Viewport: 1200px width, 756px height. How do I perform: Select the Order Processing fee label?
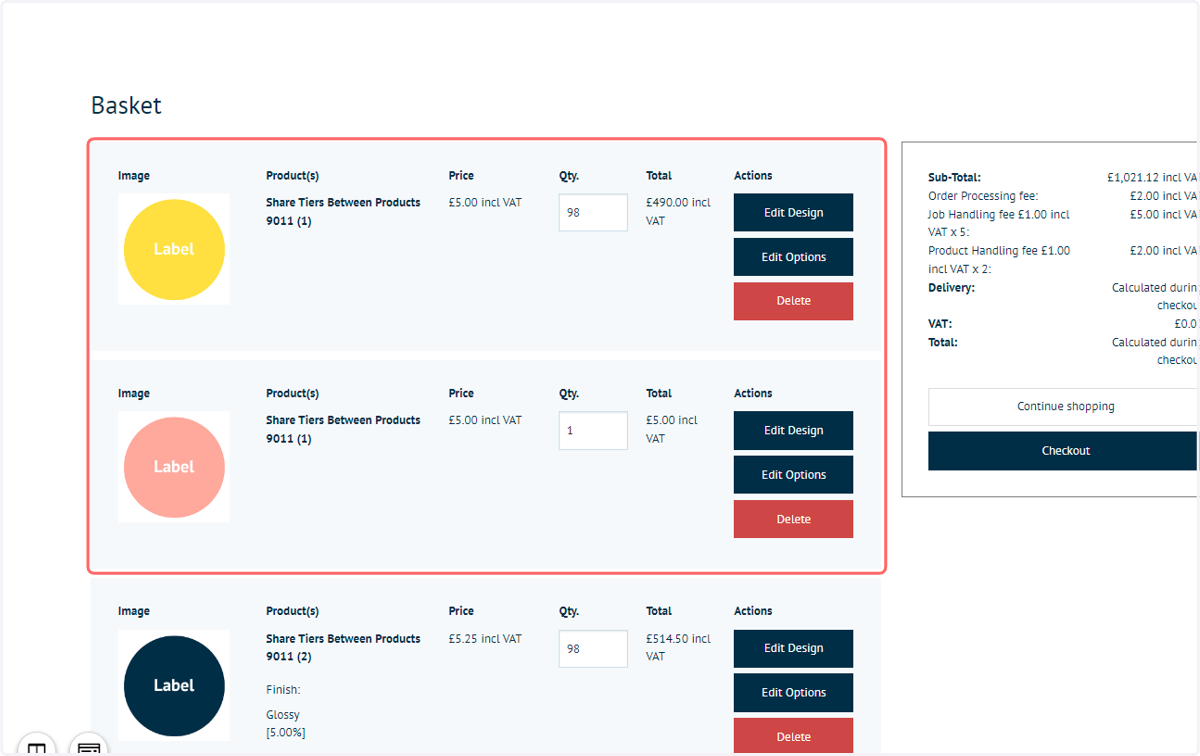tap(983, 196)
